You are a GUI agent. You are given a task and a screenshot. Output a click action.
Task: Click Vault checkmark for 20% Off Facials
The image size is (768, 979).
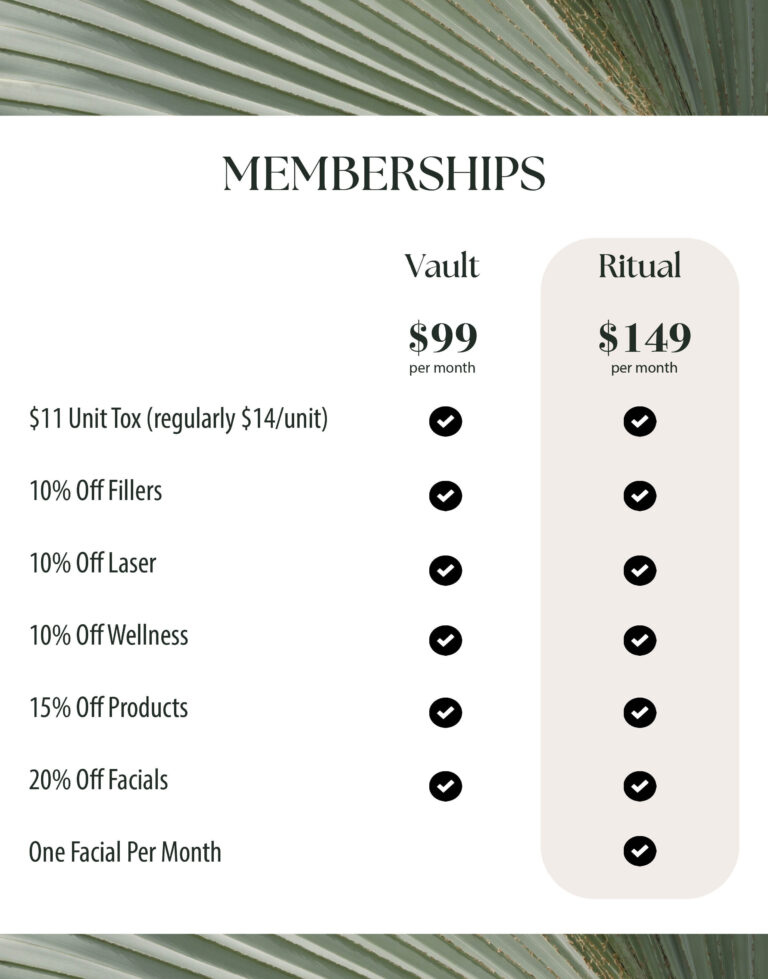445,785
